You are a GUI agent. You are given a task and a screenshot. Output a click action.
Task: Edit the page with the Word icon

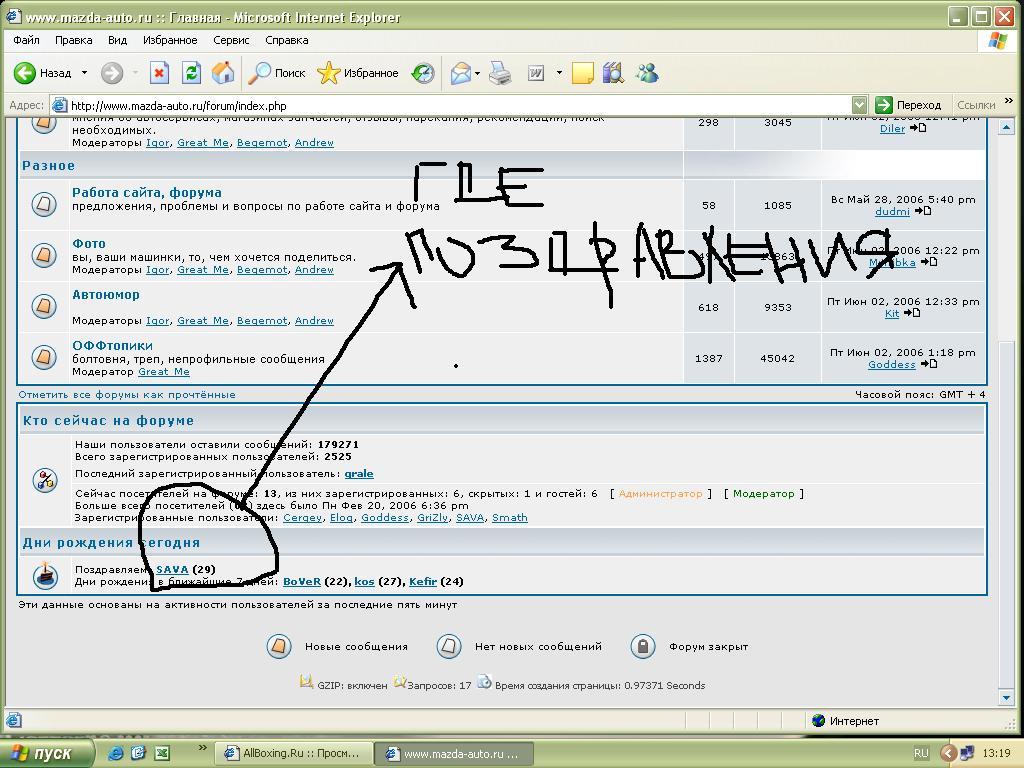[536, 73]
